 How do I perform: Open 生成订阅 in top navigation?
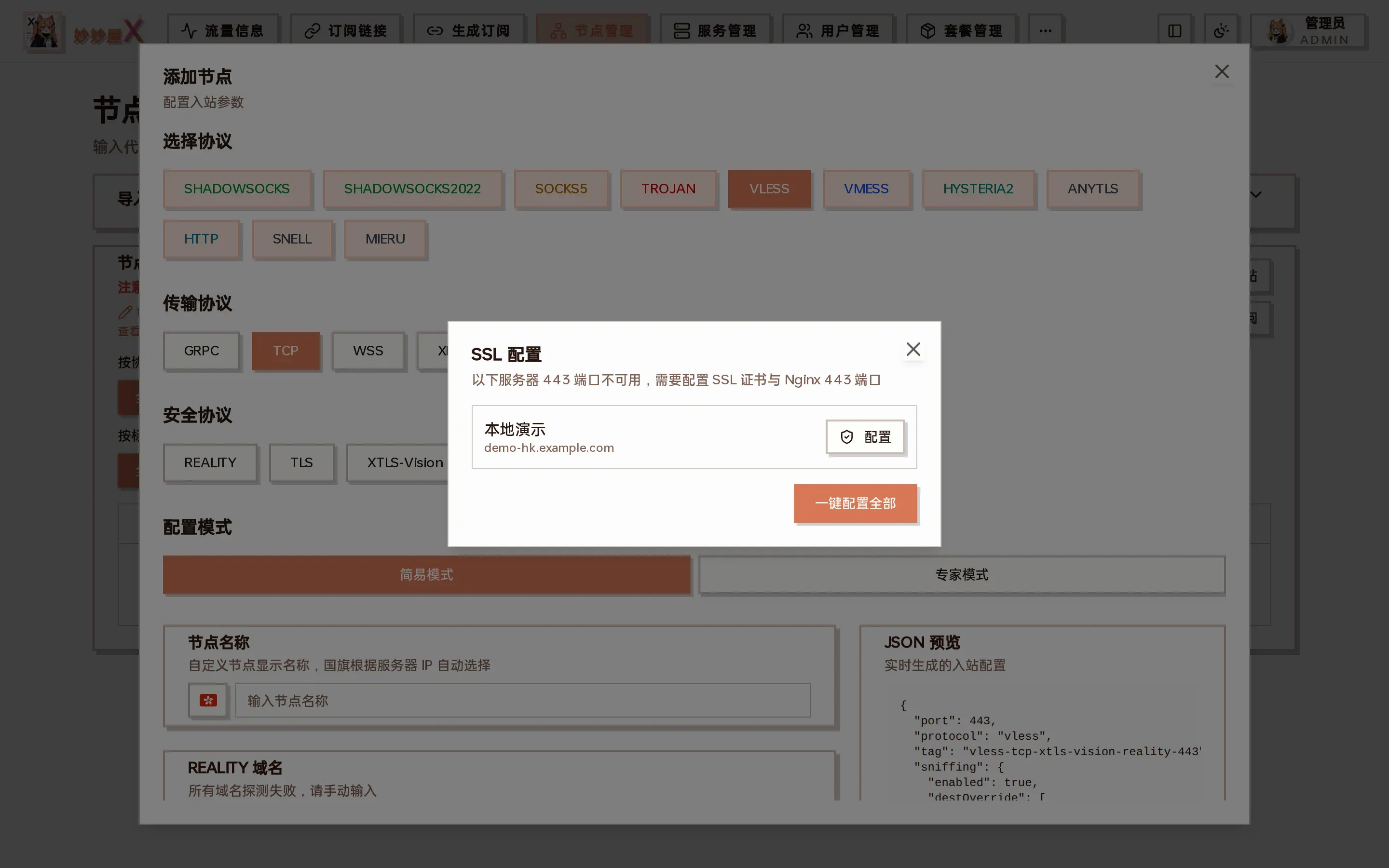click(468, 30)
